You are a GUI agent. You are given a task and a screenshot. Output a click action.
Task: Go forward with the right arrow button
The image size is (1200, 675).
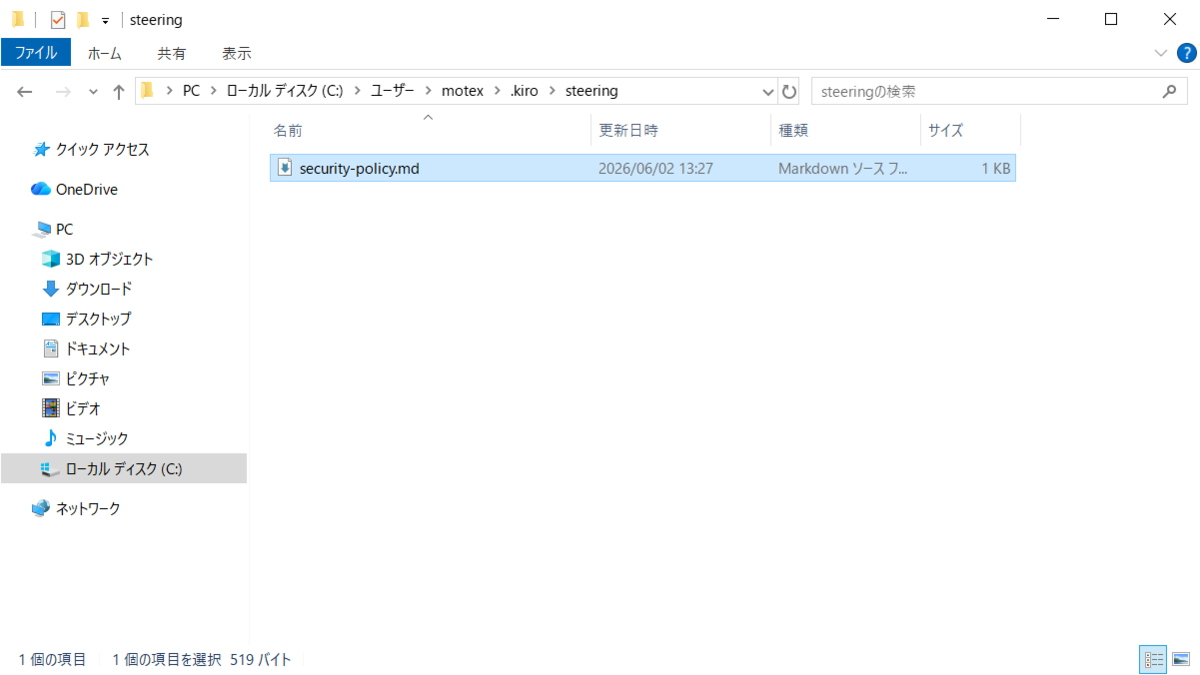[62, 91]
